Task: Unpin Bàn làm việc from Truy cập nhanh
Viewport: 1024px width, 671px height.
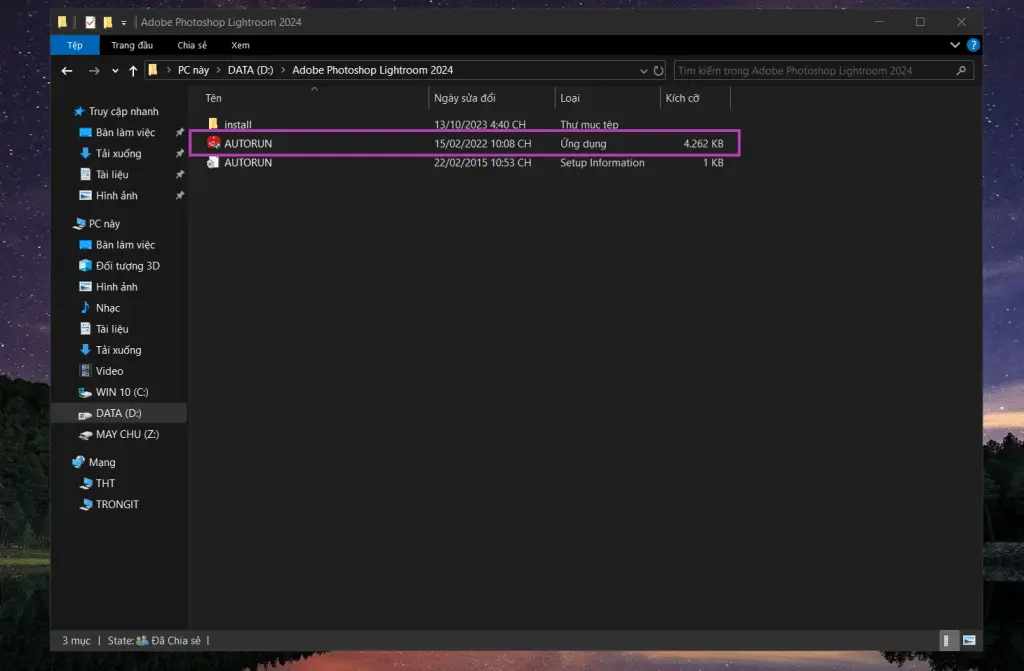Action: coord(181,132)
